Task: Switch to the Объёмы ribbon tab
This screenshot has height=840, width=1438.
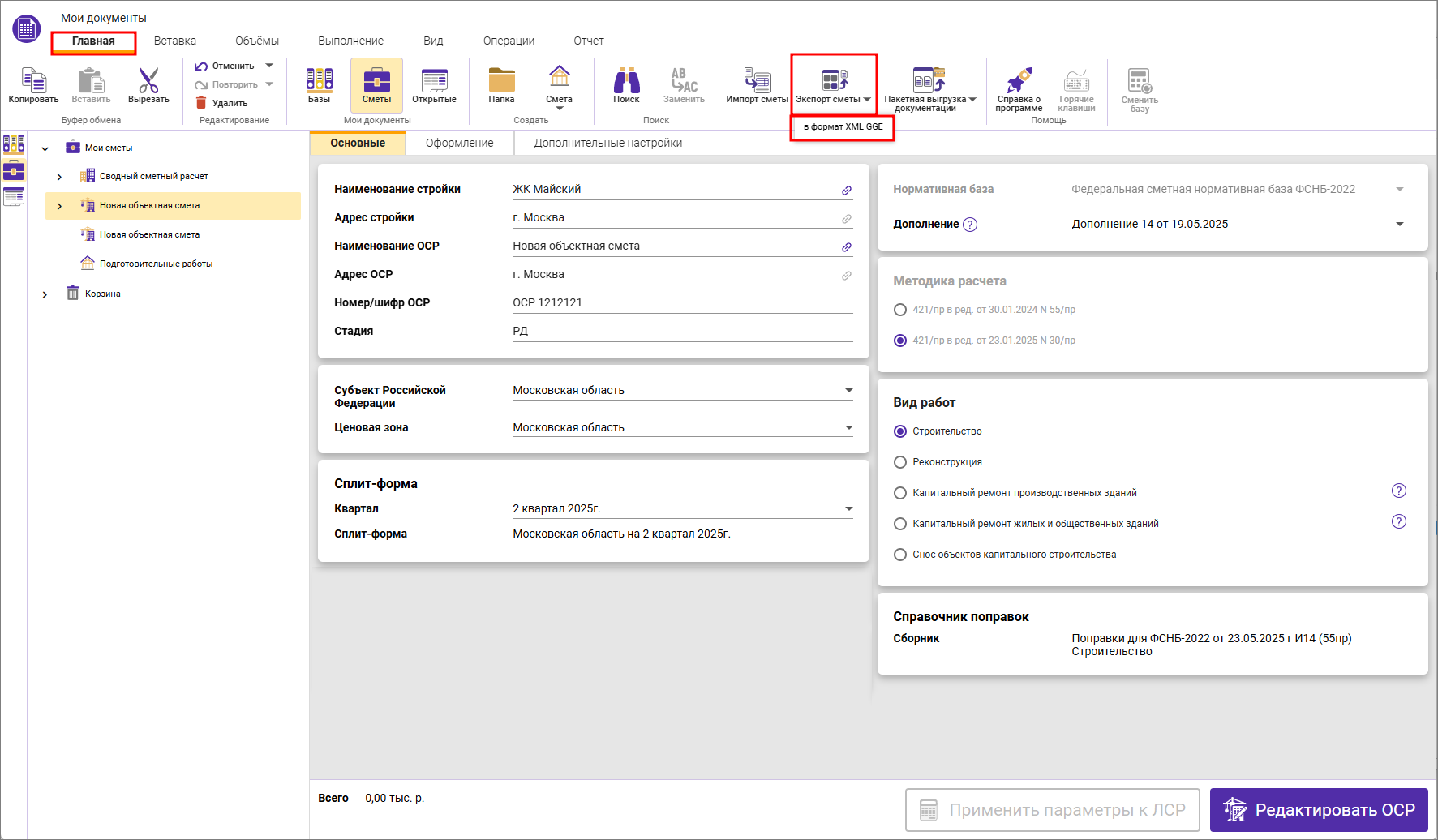Action: [257, 41]
